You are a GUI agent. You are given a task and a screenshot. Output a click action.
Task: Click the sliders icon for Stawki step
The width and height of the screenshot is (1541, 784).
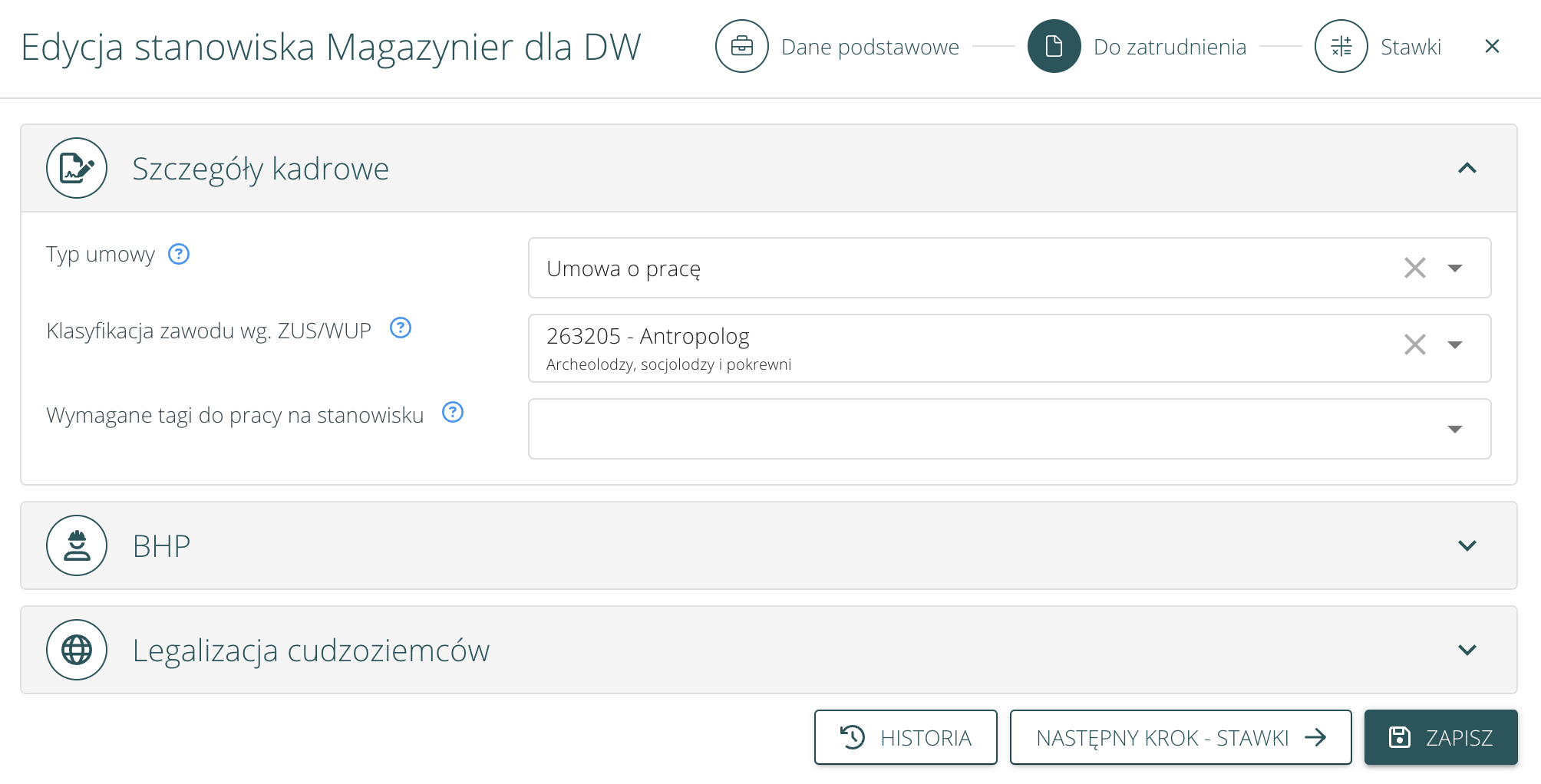[1341, 47]
